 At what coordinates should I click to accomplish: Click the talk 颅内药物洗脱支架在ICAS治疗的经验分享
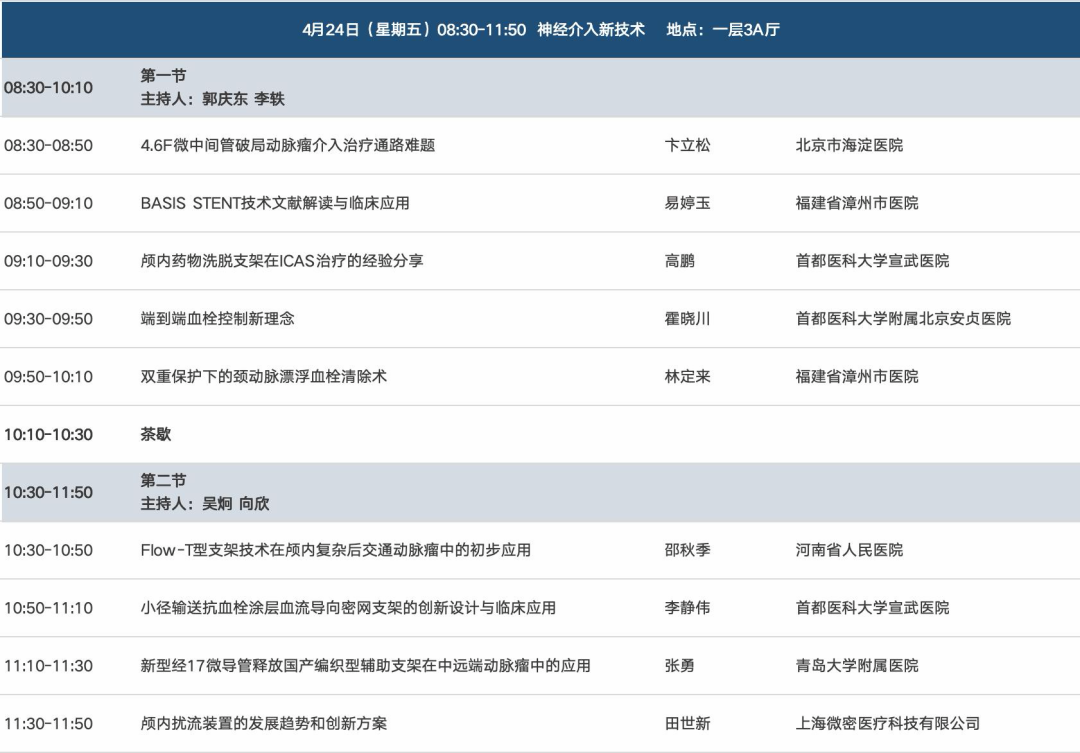[282, 261]
